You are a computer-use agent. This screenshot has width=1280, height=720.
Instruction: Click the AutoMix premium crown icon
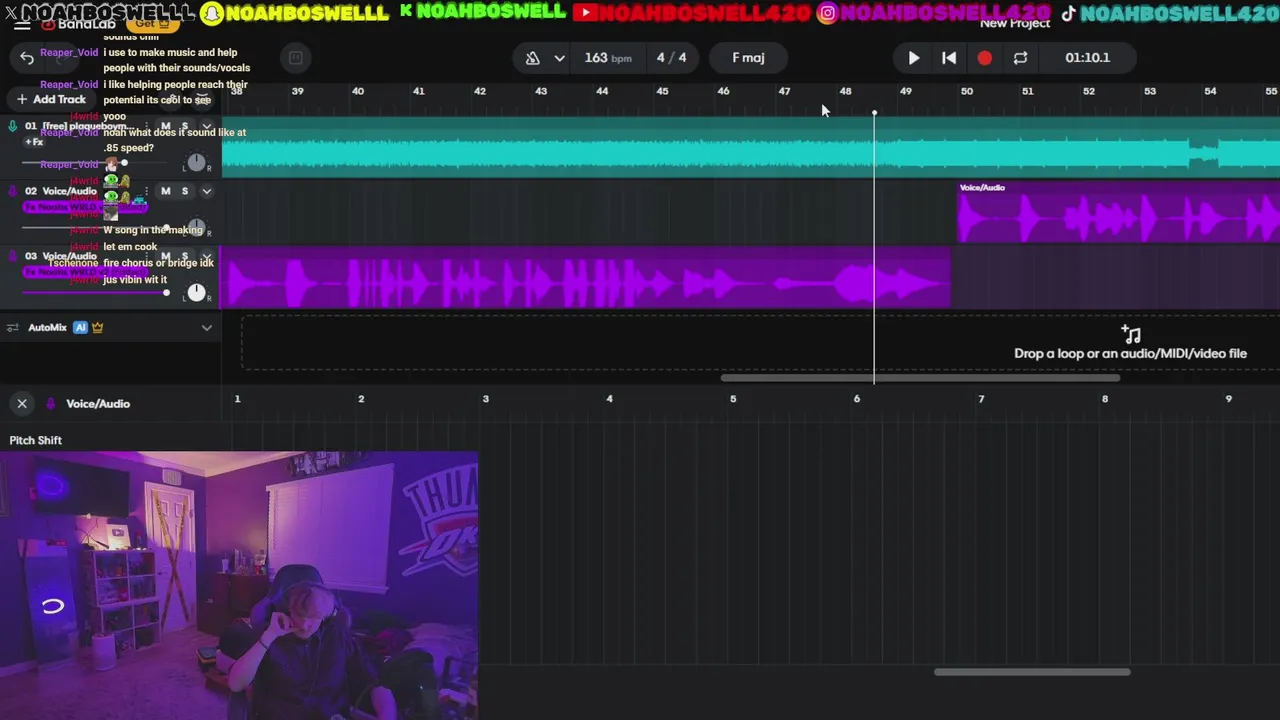pyautogui.click(x=98, y=327)
